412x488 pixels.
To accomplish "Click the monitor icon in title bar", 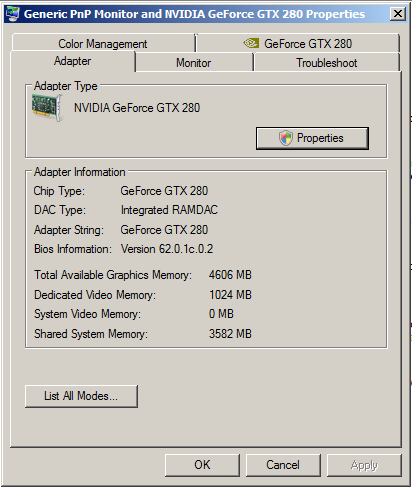I will [13, 14].
